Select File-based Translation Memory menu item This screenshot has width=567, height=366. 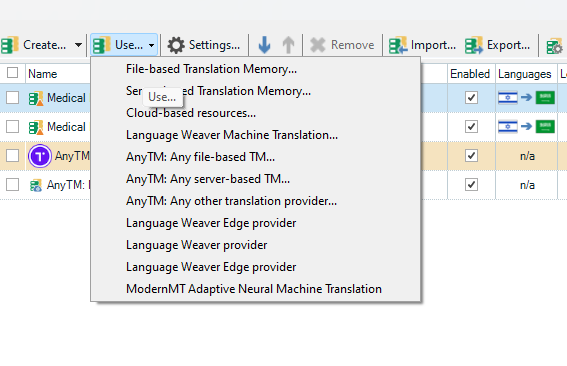tap(255, 69)
